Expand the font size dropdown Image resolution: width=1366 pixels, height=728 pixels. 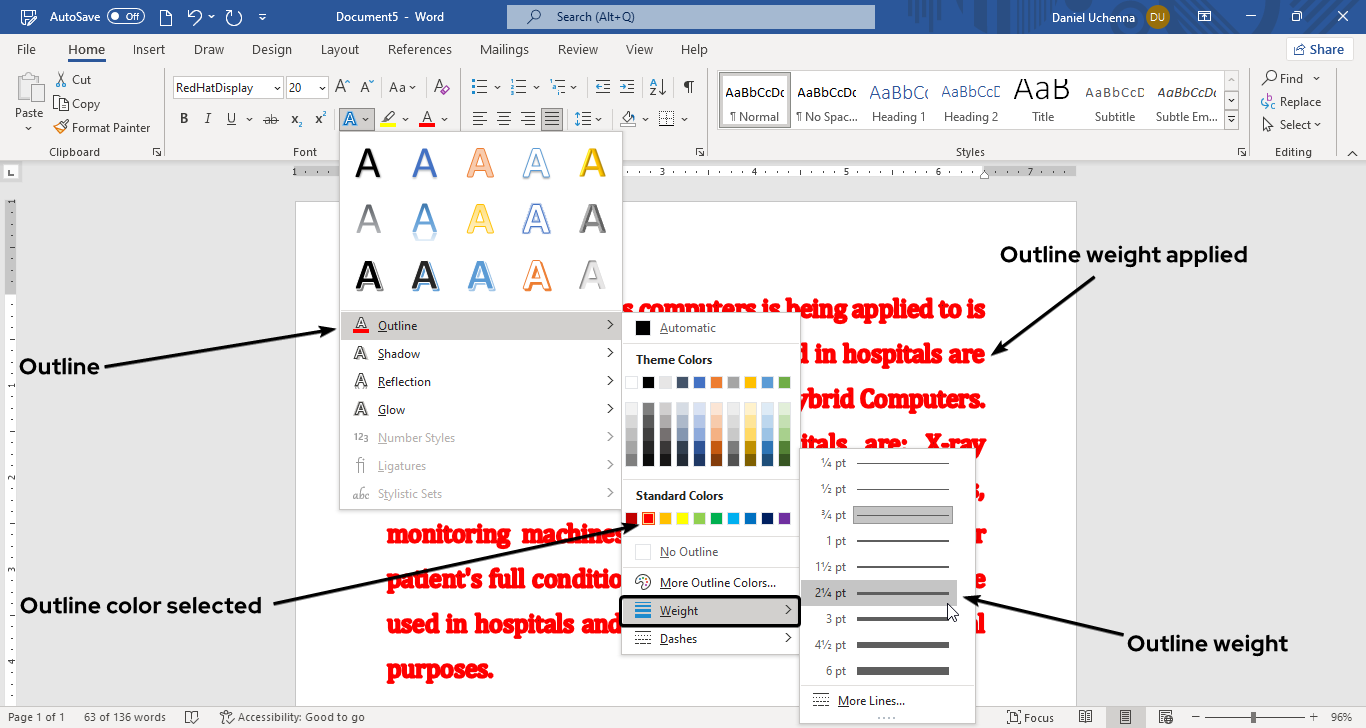point(322,88)
